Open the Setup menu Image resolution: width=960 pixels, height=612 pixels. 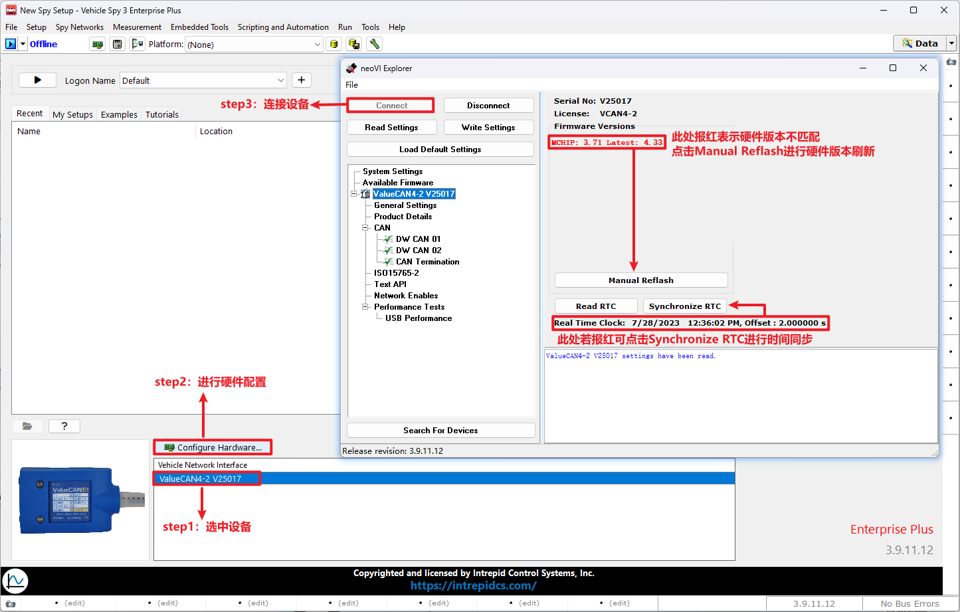pyautogui.click(x=36, y=27)
